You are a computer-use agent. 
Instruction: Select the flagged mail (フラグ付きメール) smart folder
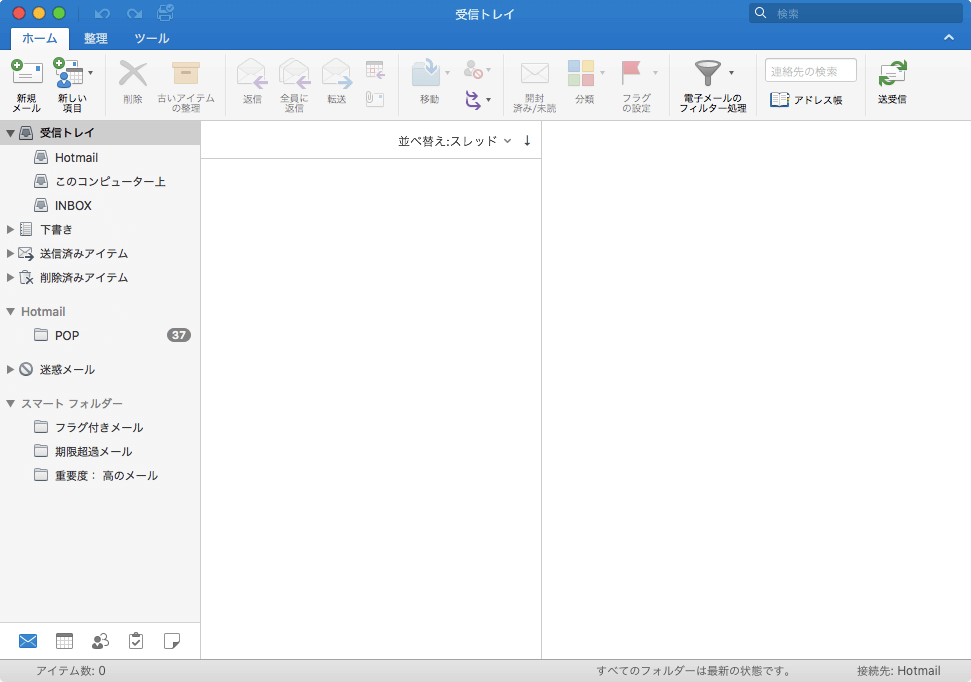point(98,427)
